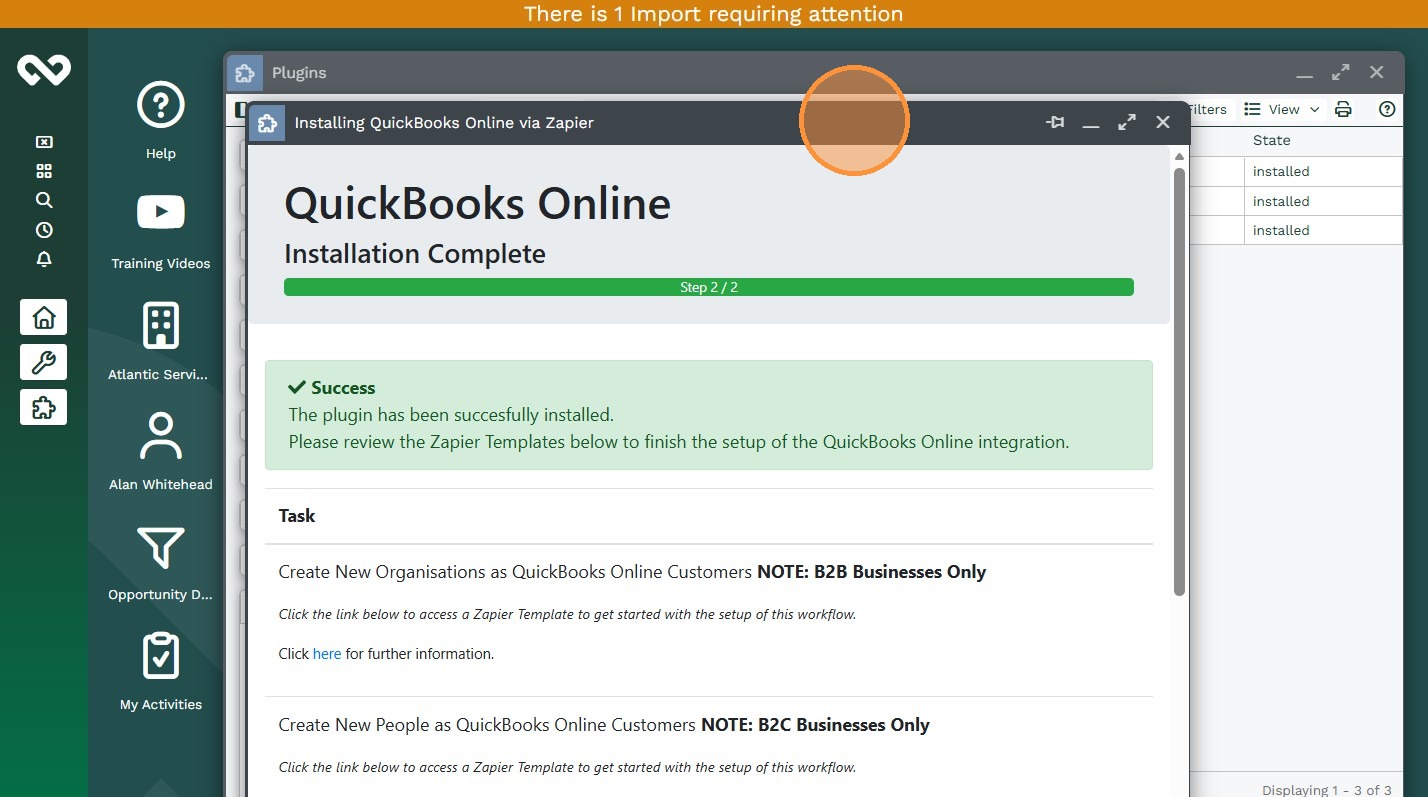Launch the Training Videos shortcut

click(161, 230)
